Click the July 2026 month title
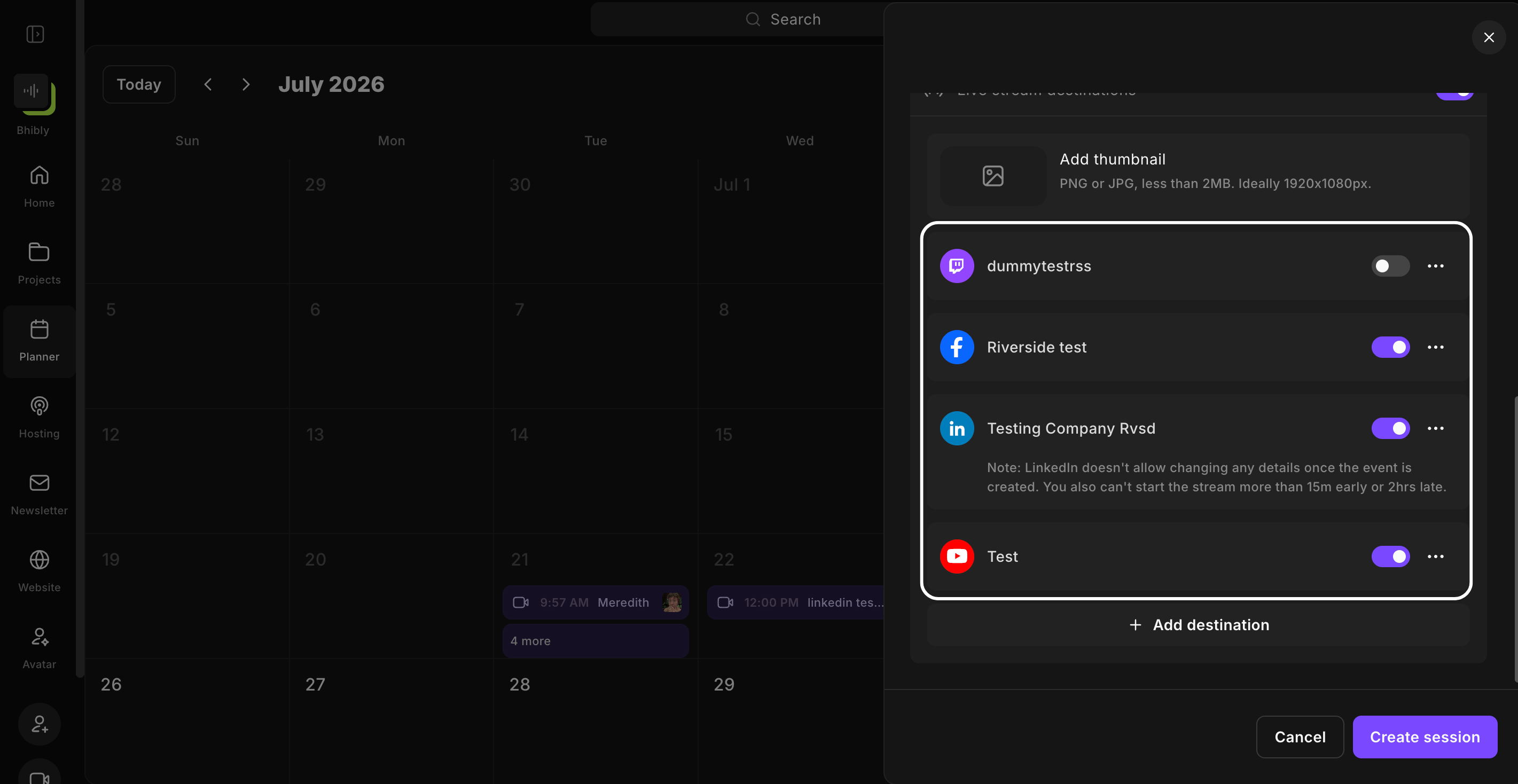Screen dimensions: 1518x784 pyautogui.click(x=331, y=84)
